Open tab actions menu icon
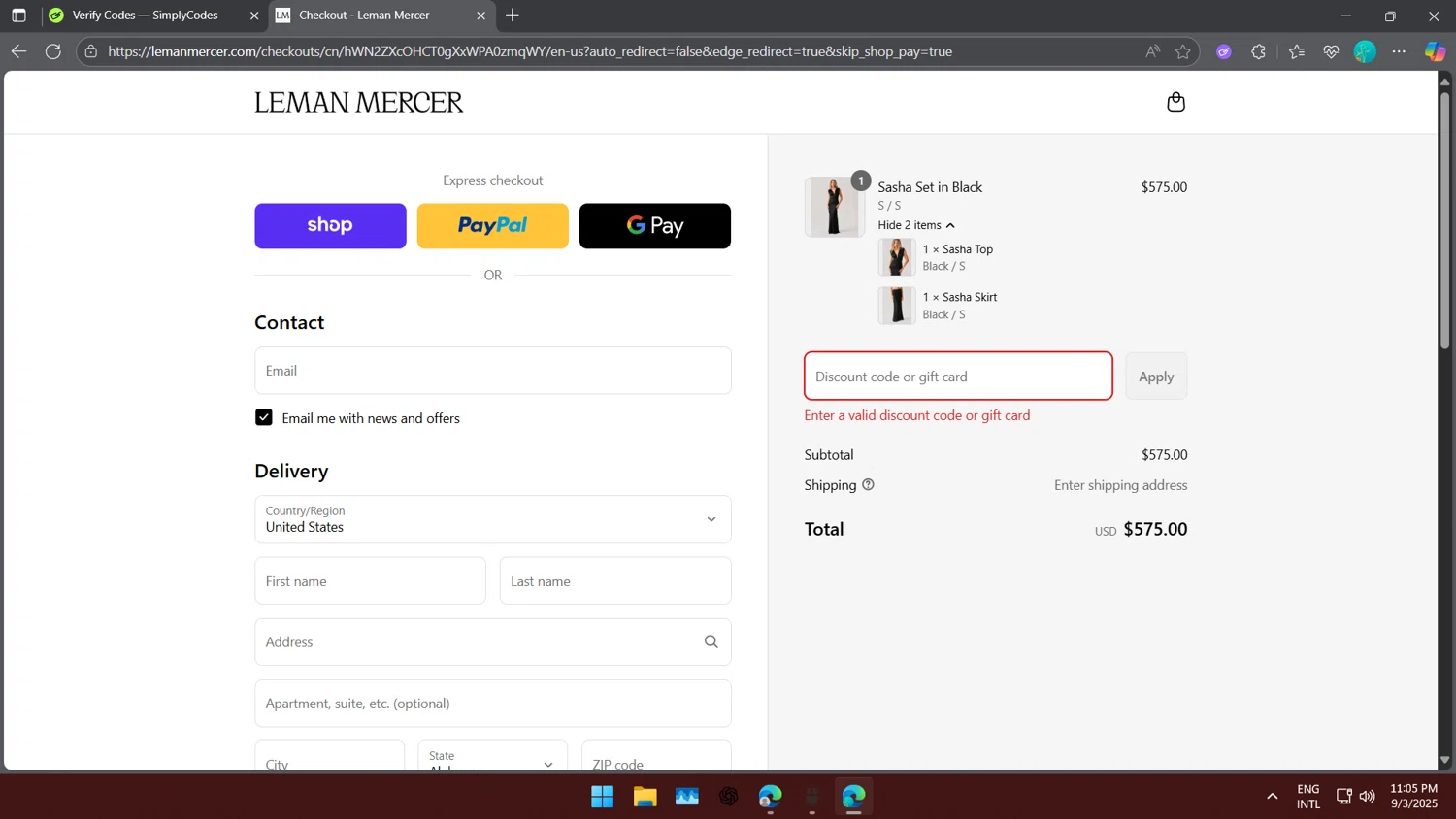The width and height of the screenshot is (1456, 819). coord(18,16)
